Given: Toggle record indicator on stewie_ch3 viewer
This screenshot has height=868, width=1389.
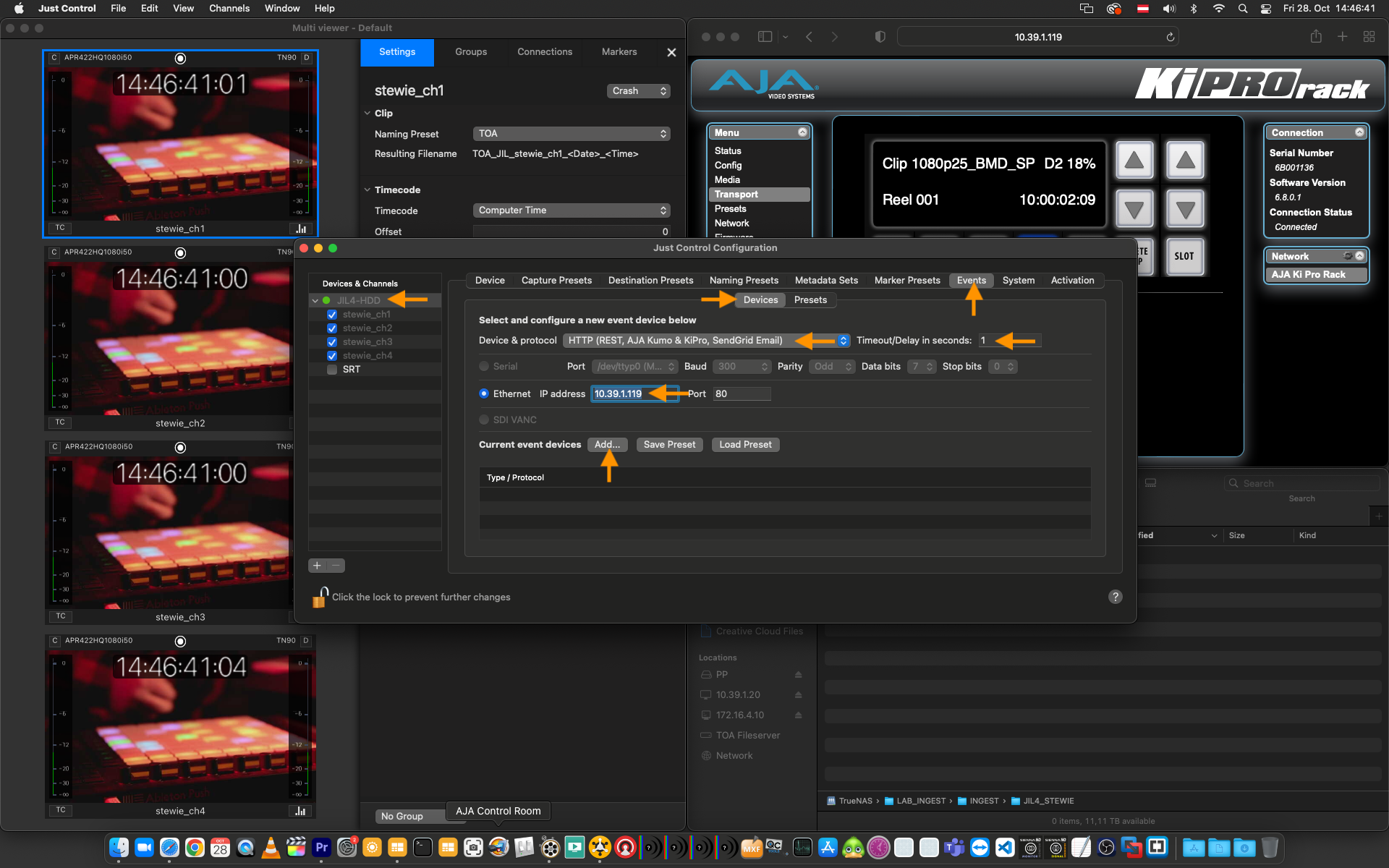Looking at the screenshot, I should point(181,448).
